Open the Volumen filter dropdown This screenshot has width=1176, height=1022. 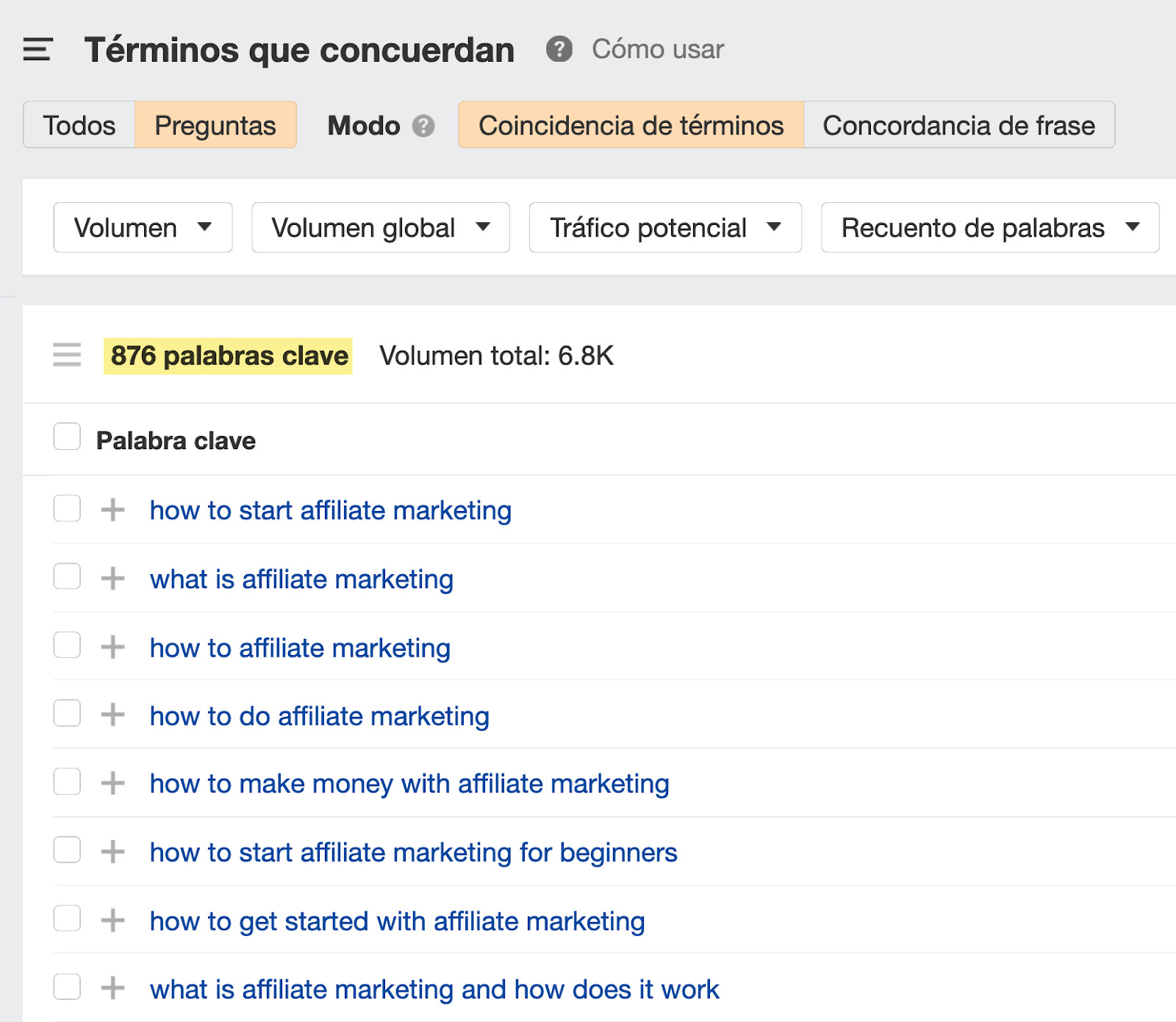[x=143, y=228]
